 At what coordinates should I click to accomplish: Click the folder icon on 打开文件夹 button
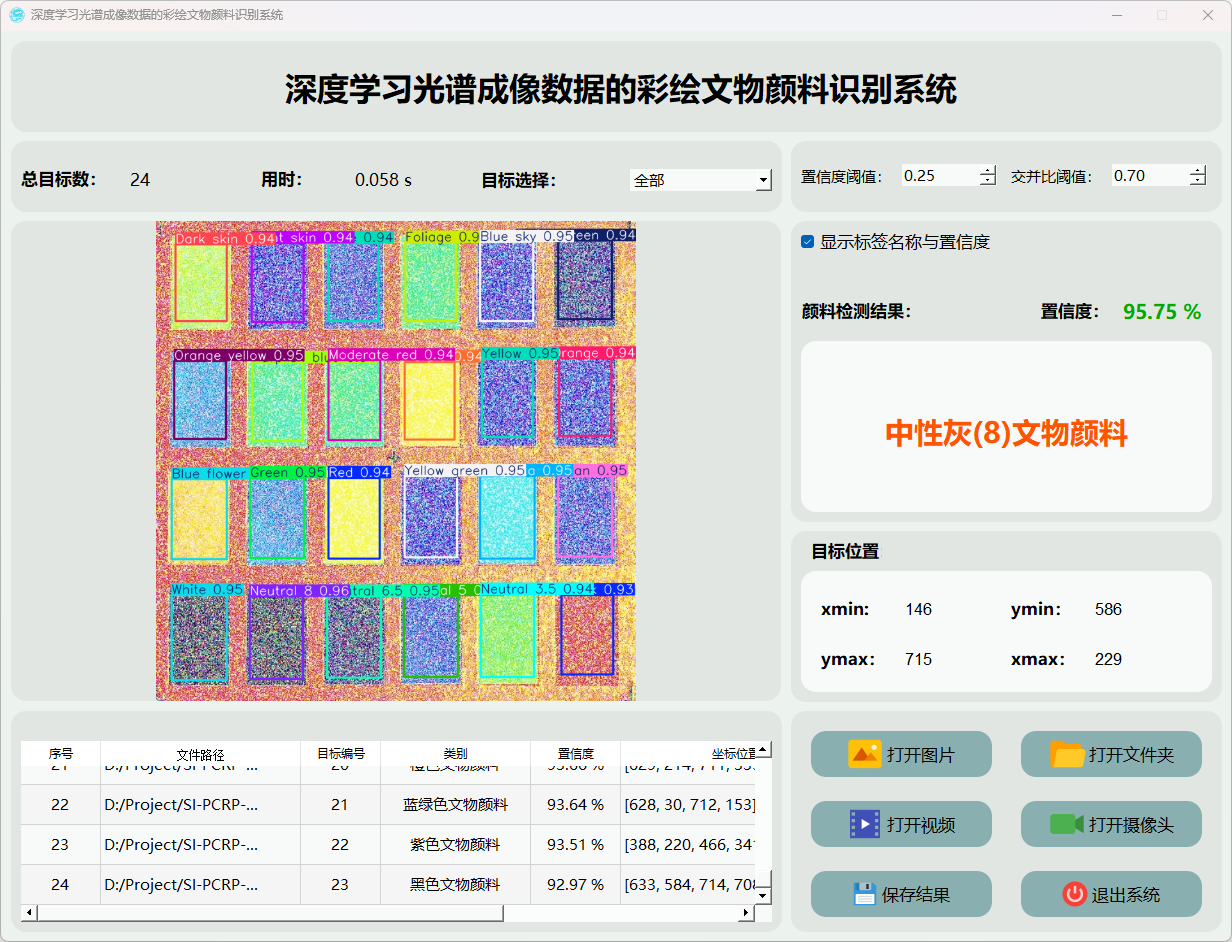(x=1067, y=754)
